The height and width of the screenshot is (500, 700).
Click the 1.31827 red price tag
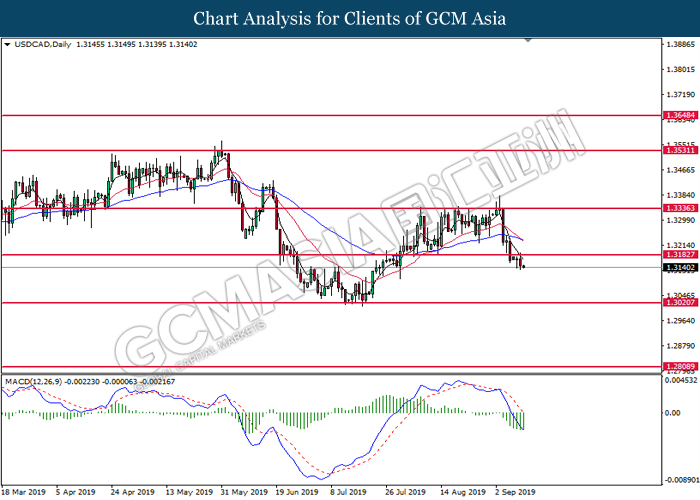pos(678,255)
